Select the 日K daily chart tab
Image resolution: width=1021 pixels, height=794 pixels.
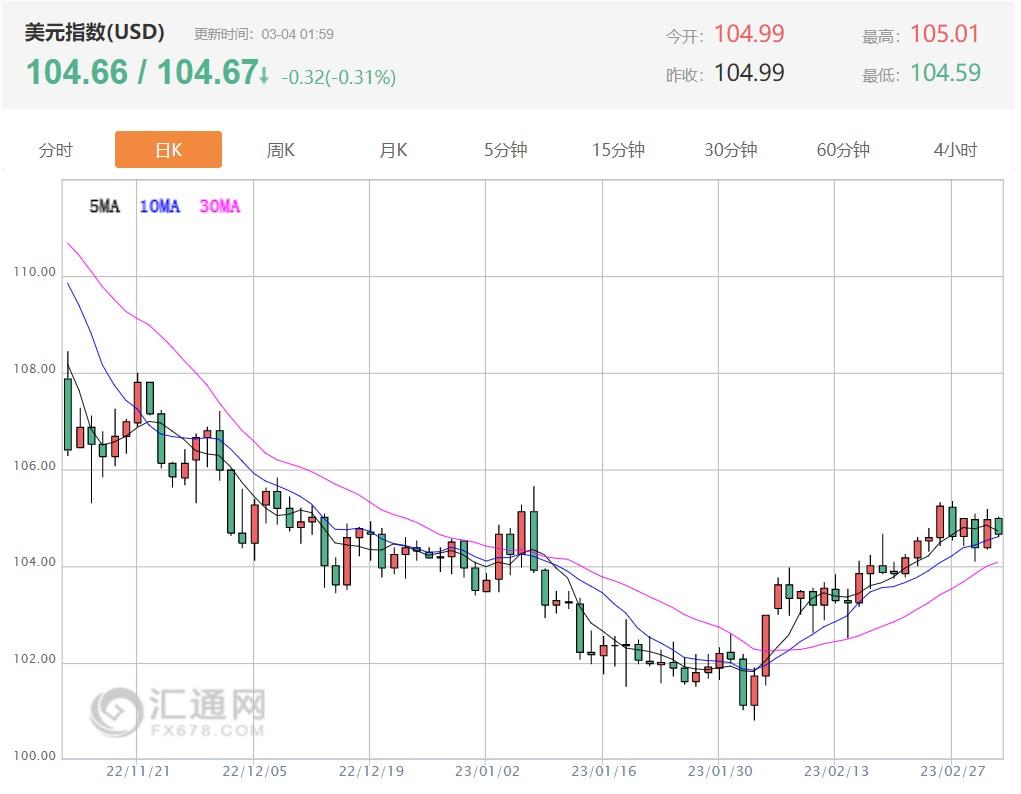pos(168,150)
